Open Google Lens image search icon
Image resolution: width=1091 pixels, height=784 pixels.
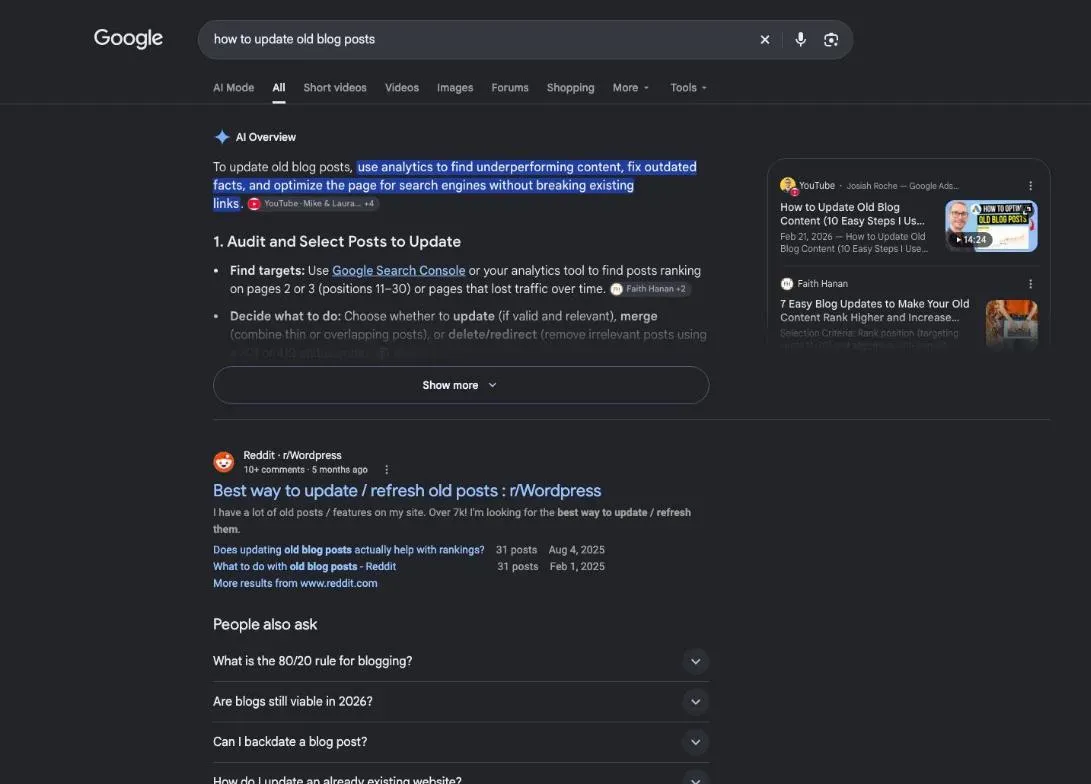pyautogui.click(x=831, y=40)
